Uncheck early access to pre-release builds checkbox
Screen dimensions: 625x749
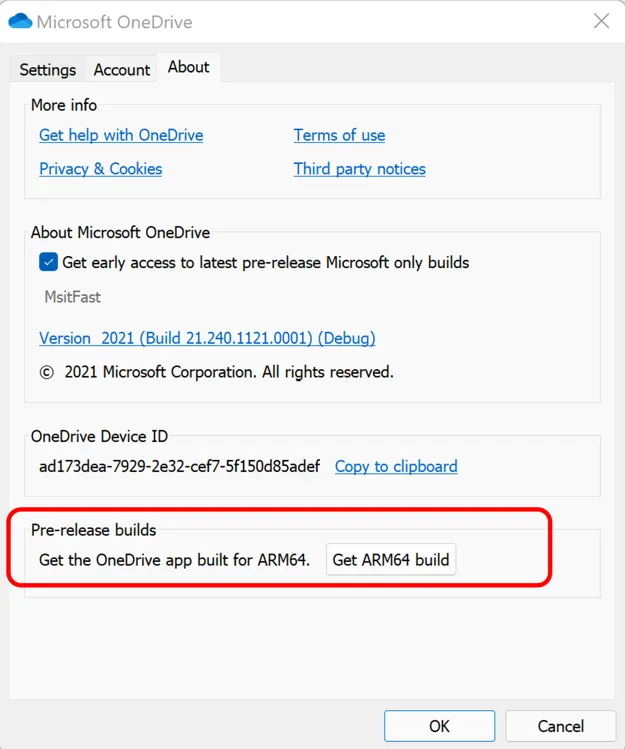point(48,262)
